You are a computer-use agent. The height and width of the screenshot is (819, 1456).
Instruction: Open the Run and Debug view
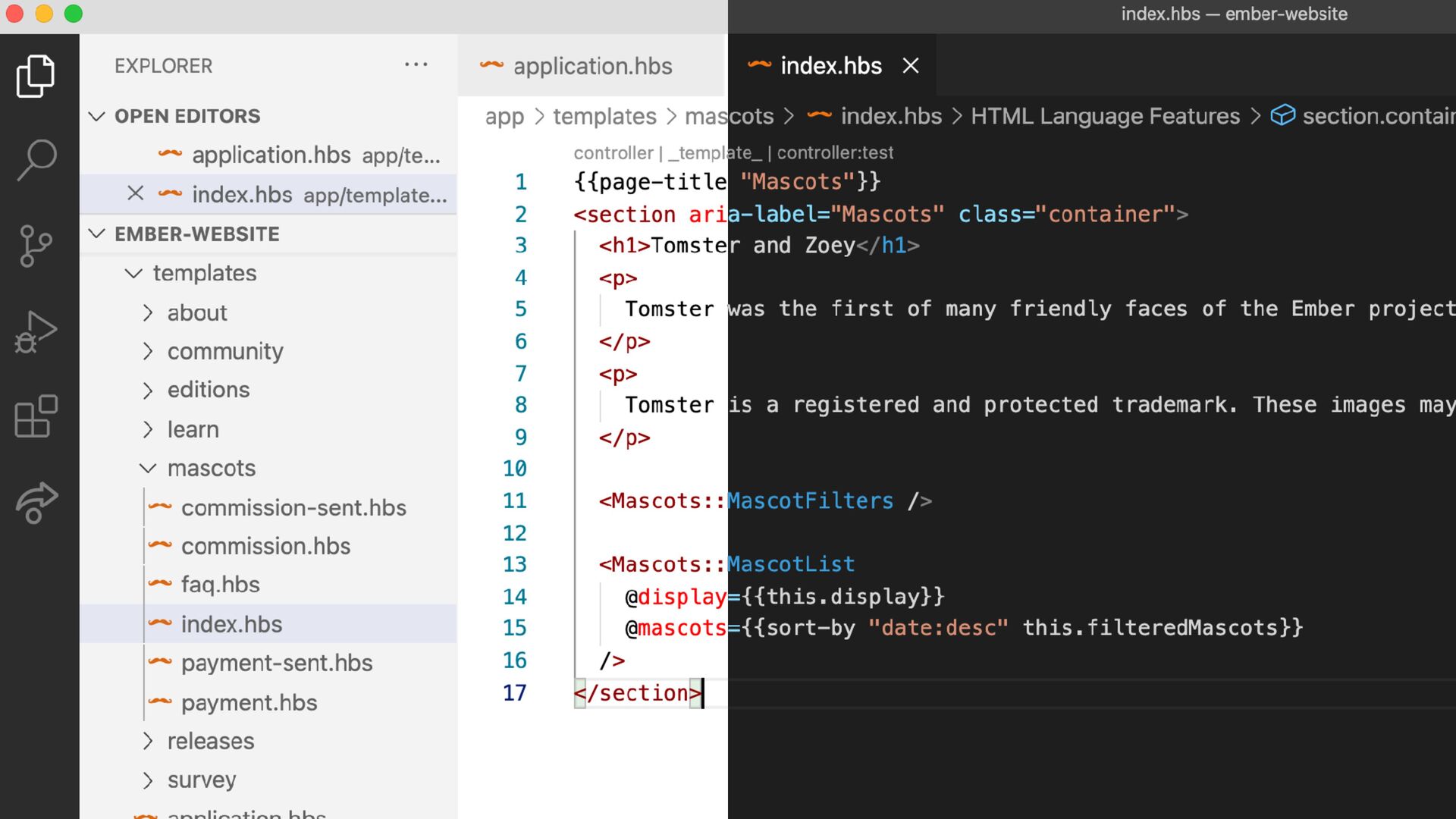tap(36, 331)
